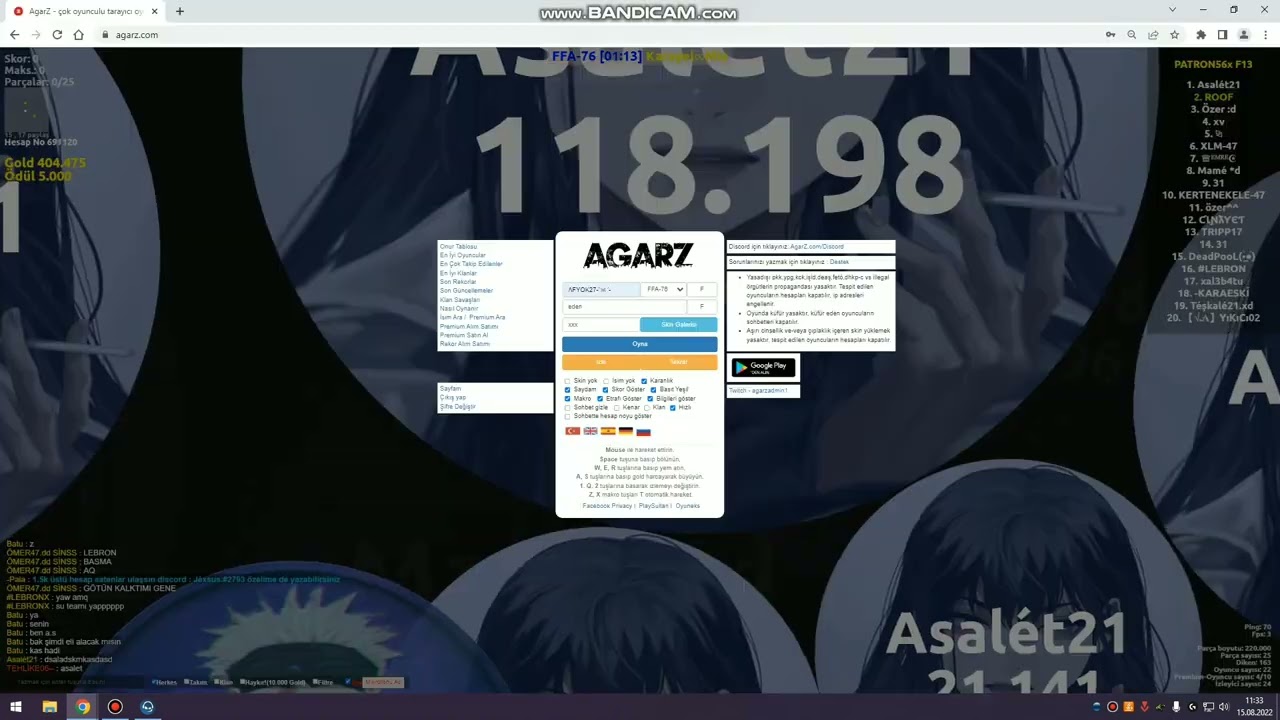The height and width of the screenshot is (720, 1280).
Task: Open Nasıl Oynanır menu entry
Action: [459, 309]
